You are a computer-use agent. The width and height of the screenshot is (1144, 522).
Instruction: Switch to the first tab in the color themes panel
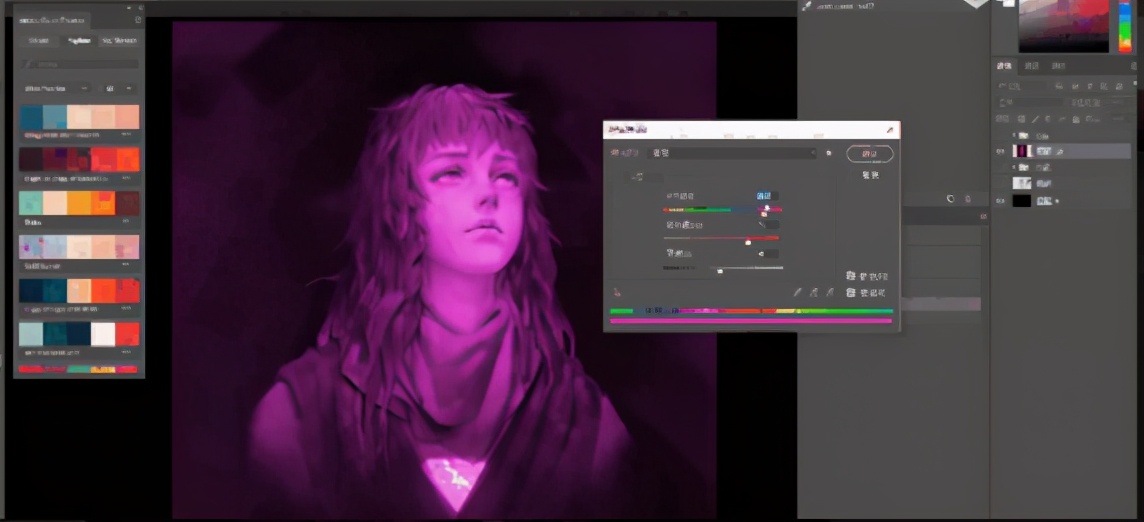click(x=39, y=41)
